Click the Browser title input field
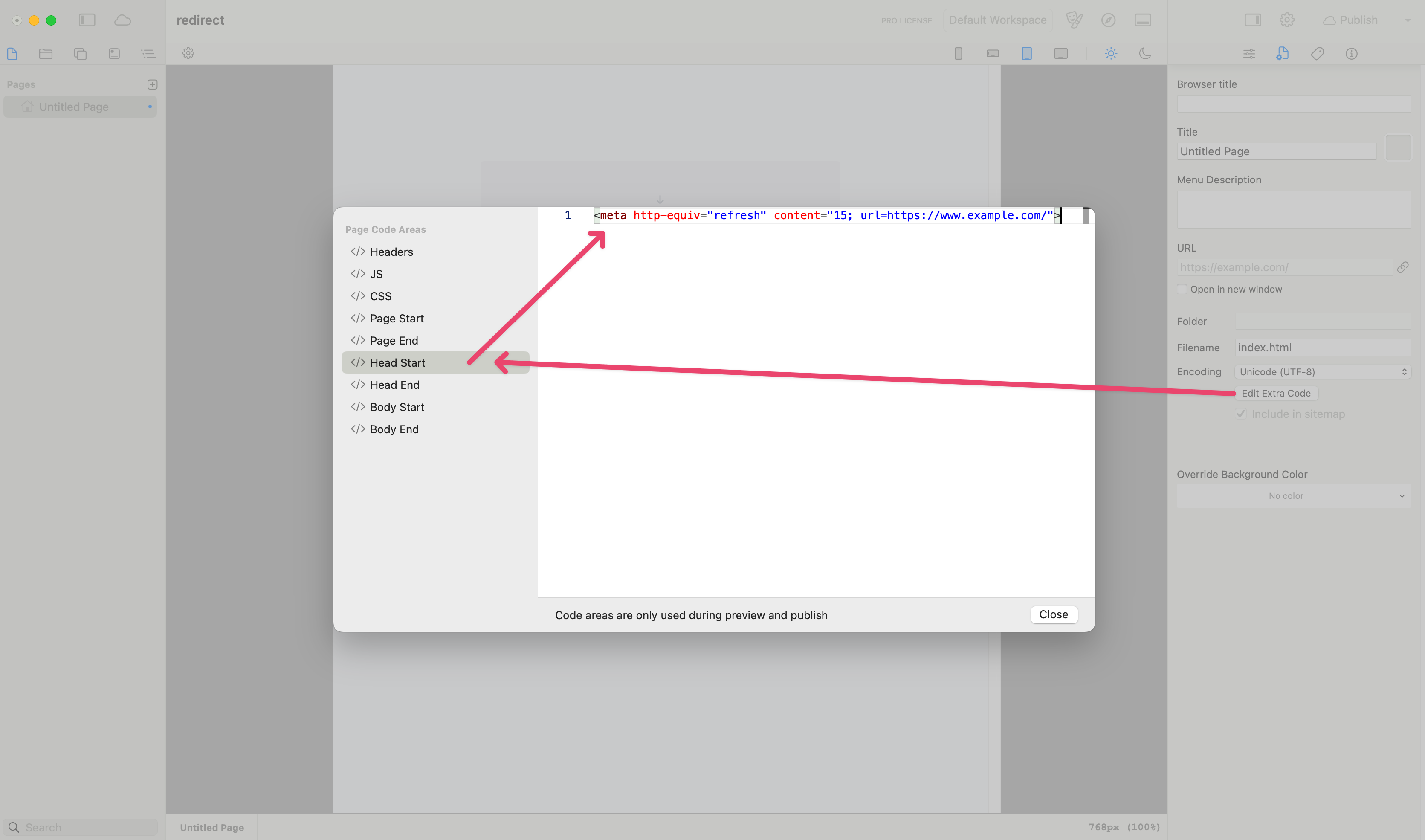The width and height of the screenshot is (1425, 840). click(1293, 104)
